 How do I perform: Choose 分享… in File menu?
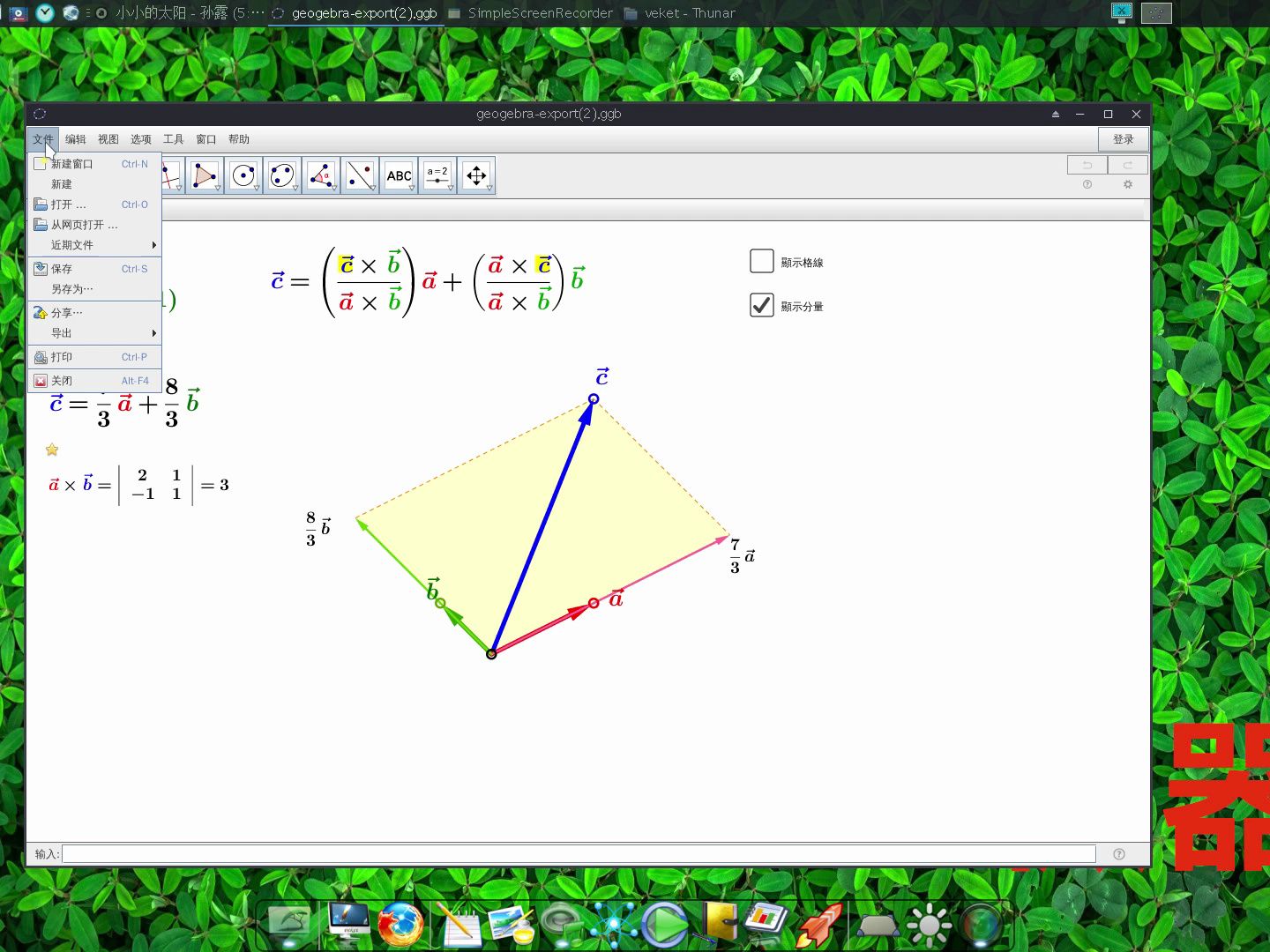pyautogui.click(x=95, y=313)
